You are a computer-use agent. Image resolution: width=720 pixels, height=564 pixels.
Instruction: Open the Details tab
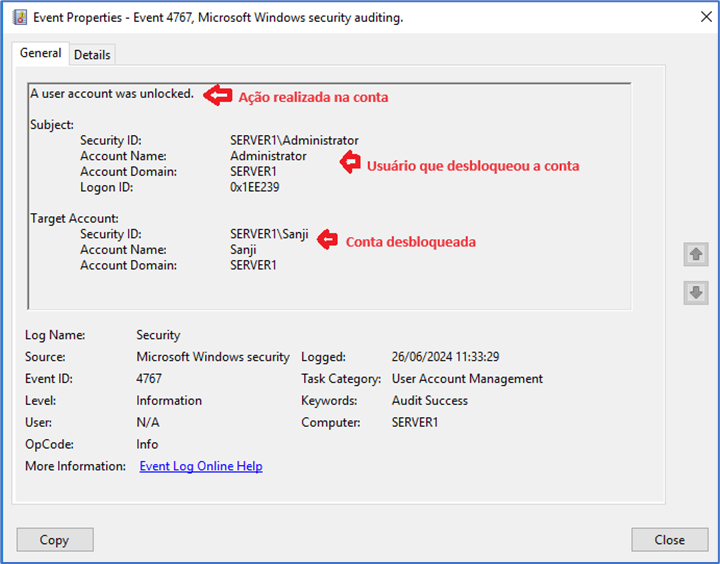click(x=92, y=55)
